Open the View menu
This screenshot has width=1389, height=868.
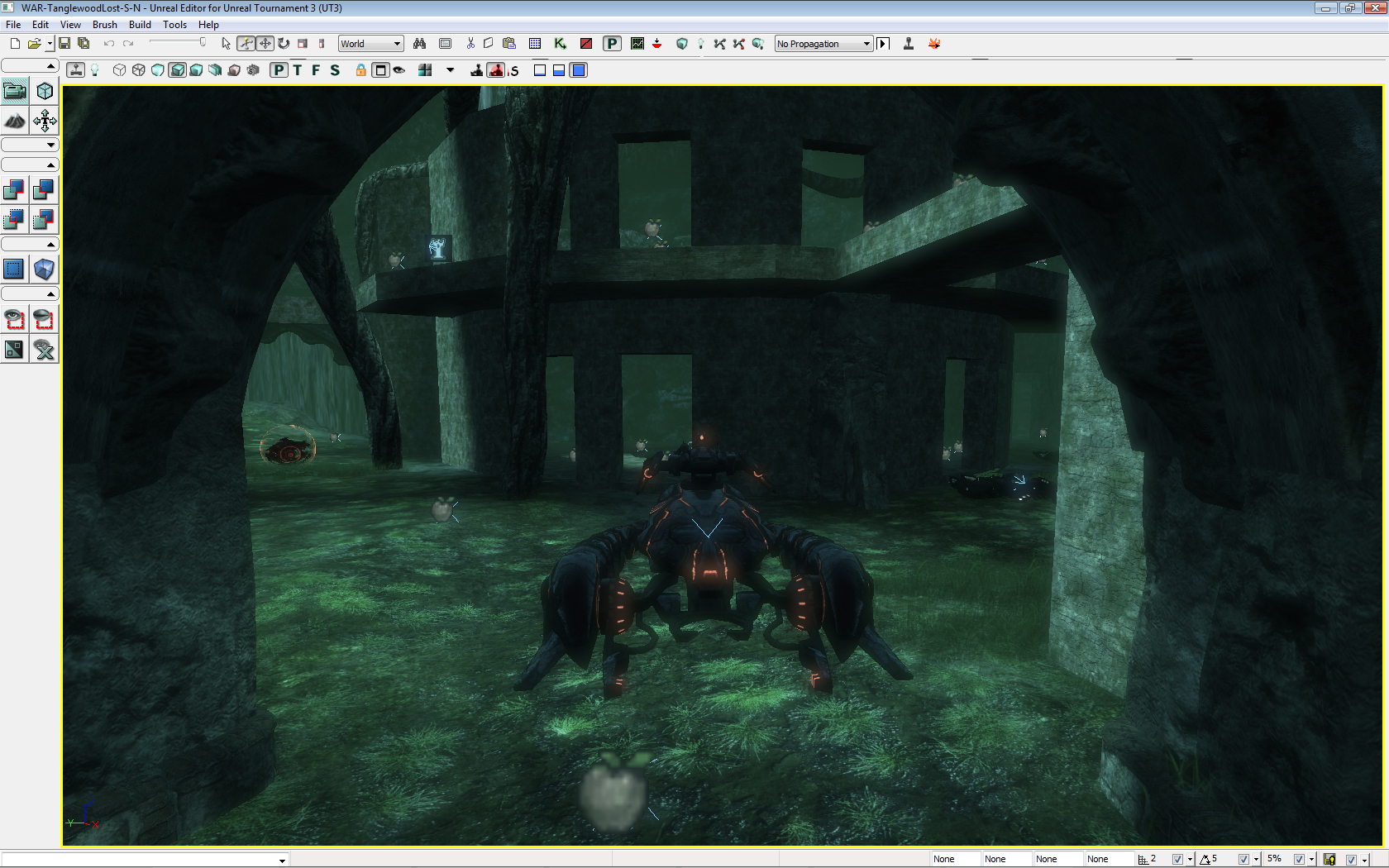pos(70,25)
